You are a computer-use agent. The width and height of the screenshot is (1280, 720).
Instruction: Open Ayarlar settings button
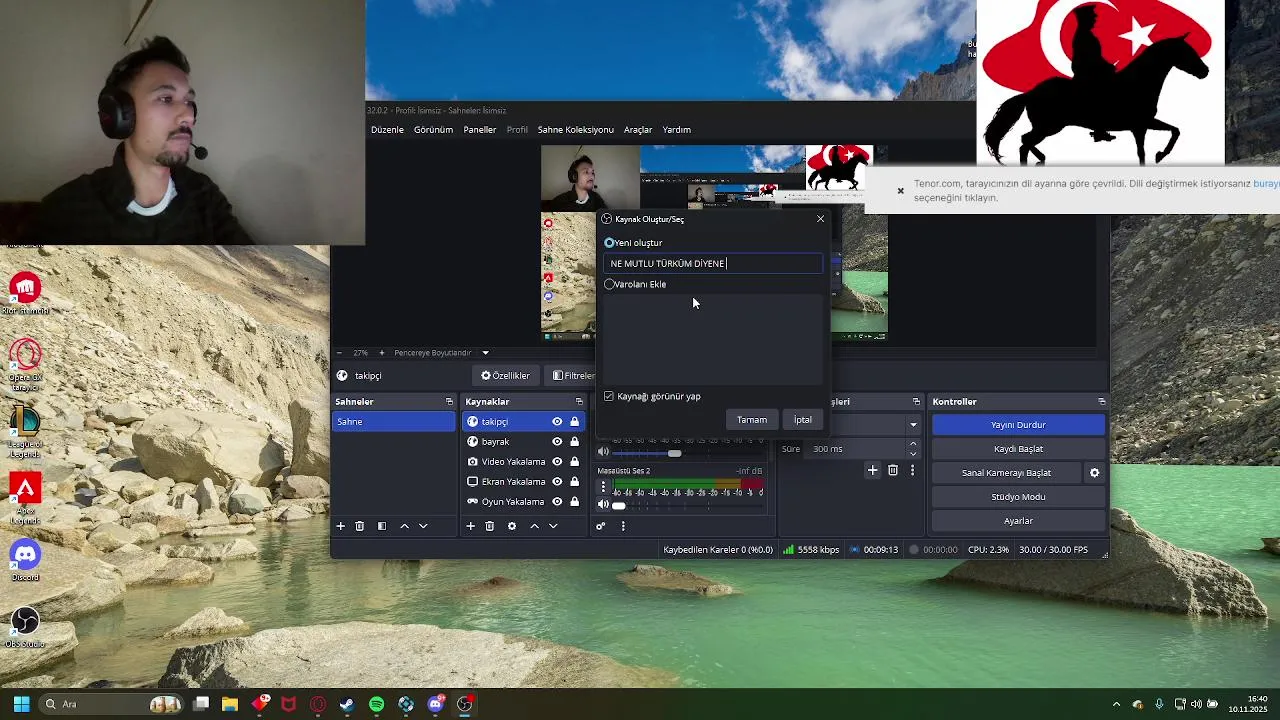1018,521
